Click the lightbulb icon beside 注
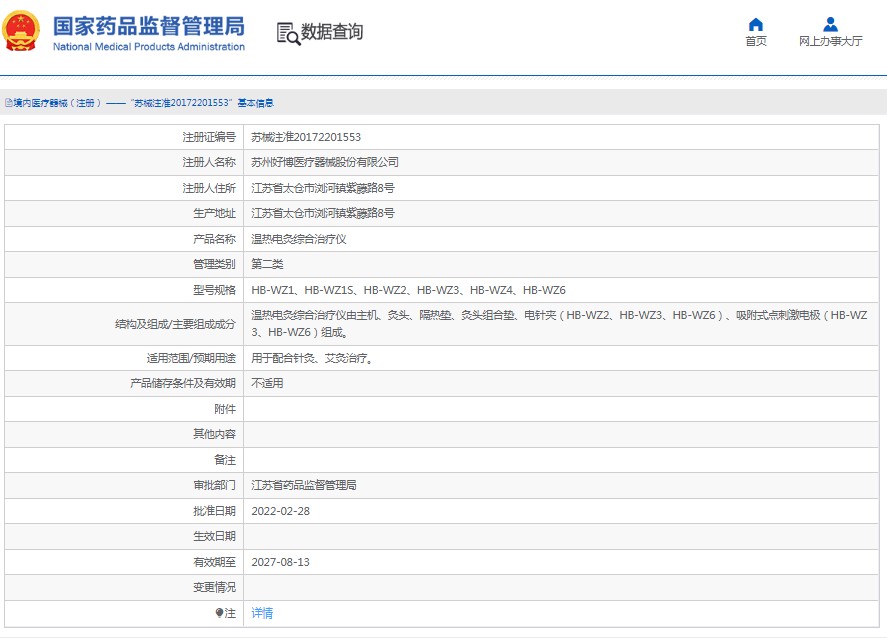The image size is (887, 638). coord(219,613)
